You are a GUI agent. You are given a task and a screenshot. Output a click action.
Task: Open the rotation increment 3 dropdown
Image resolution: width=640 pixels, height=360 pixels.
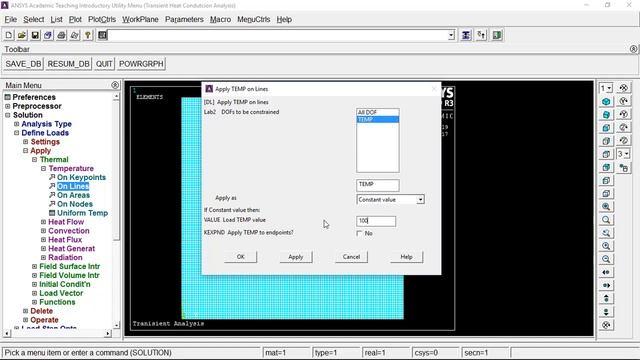[x=623, y=154]
